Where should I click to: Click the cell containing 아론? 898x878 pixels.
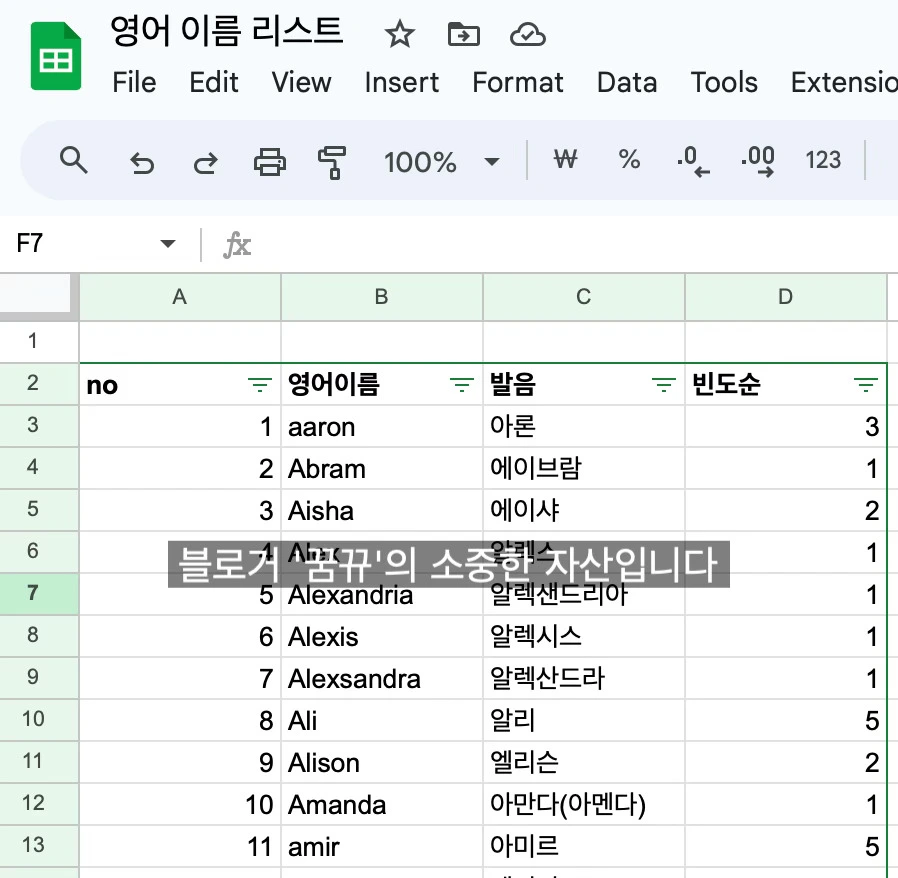(584, 427)
